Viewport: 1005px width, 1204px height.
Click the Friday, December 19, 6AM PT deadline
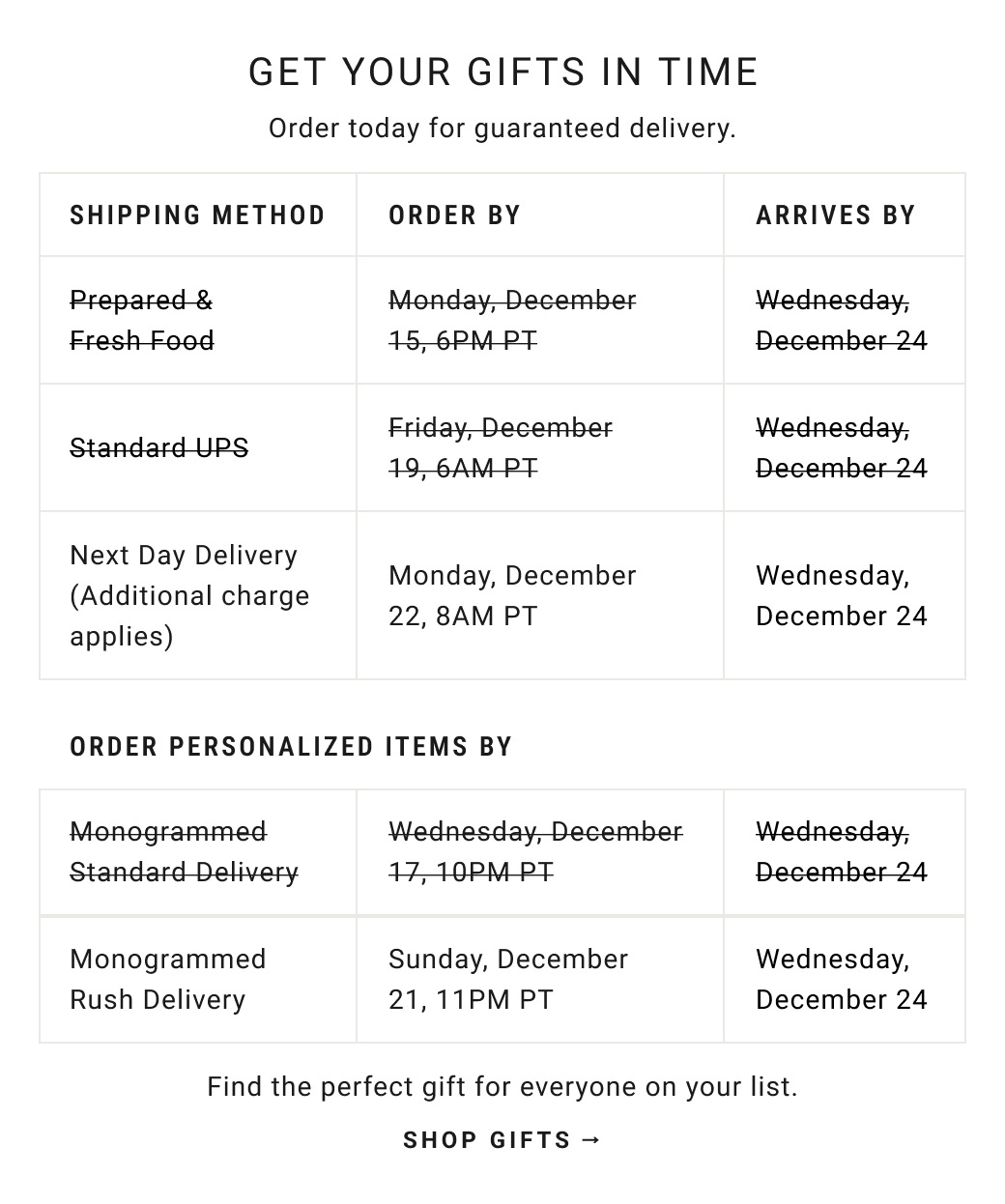(501, 447)
